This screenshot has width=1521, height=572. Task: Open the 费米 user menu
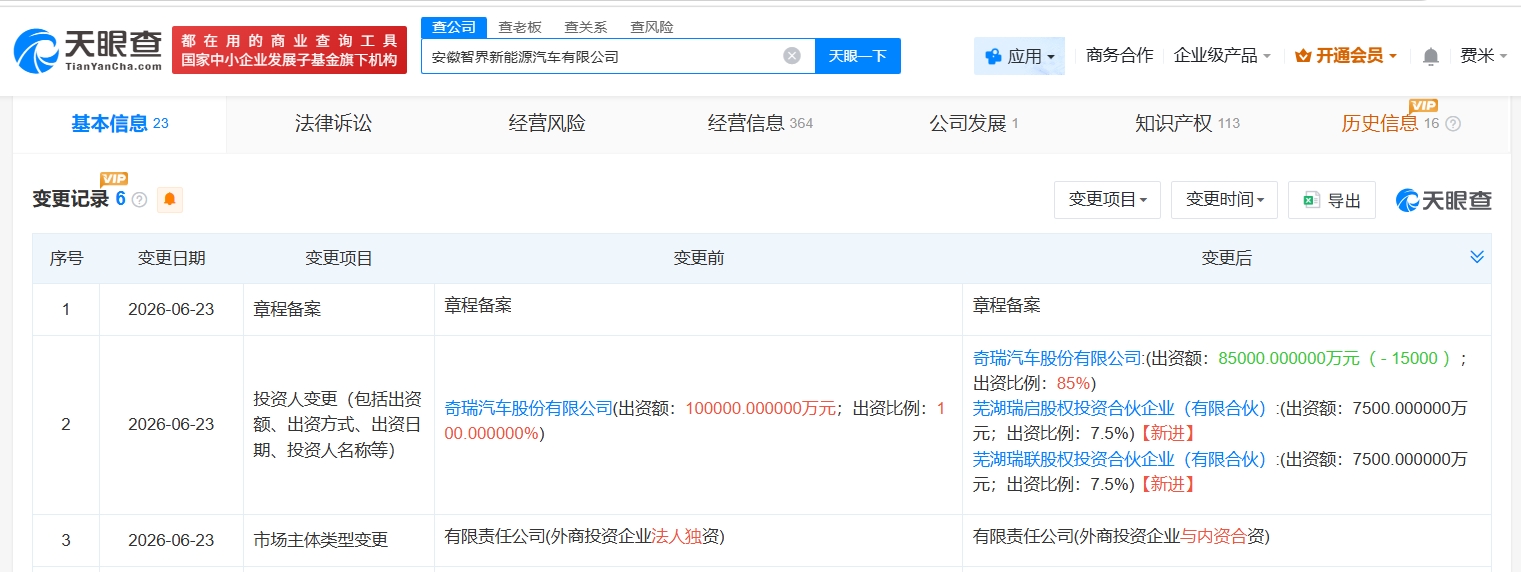pyautogui.click(x=1483, y=56)
